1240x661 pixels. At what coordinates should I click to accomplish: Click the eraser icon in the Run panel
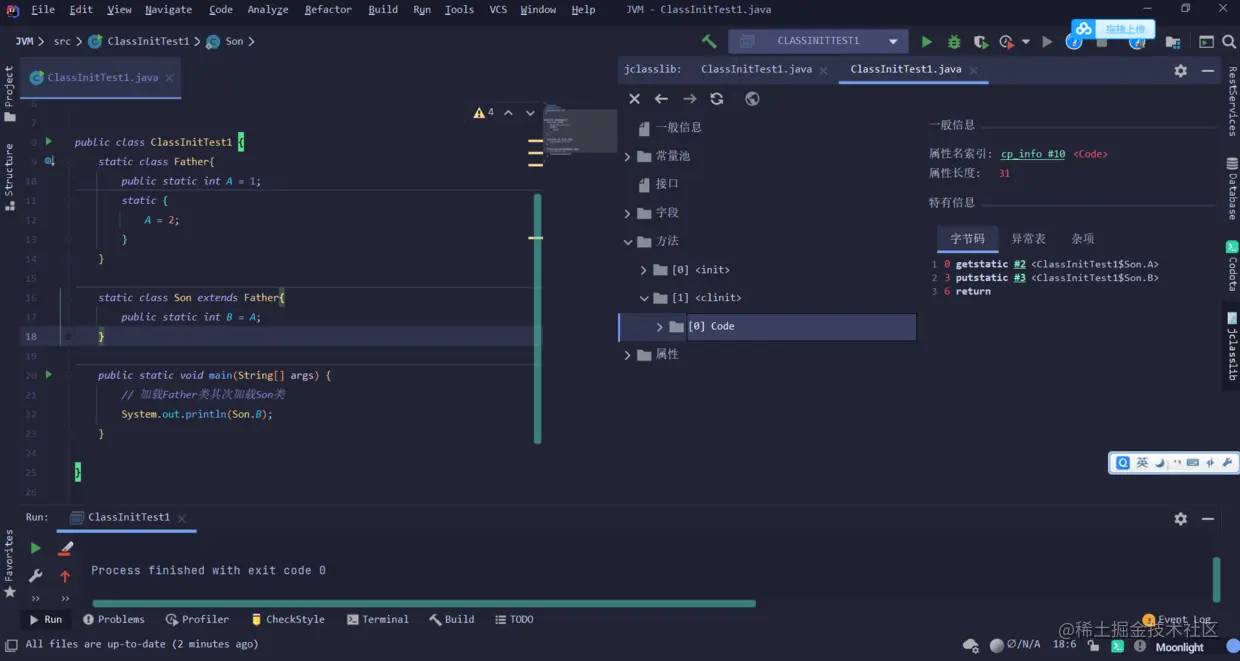65,548
